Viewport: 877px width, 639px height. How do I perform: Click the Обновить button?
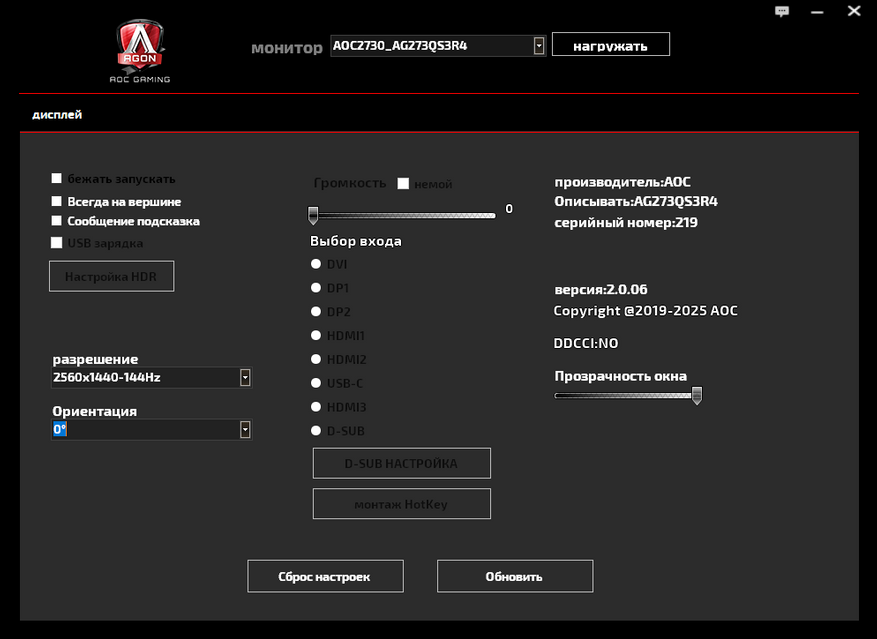point(515,576)
